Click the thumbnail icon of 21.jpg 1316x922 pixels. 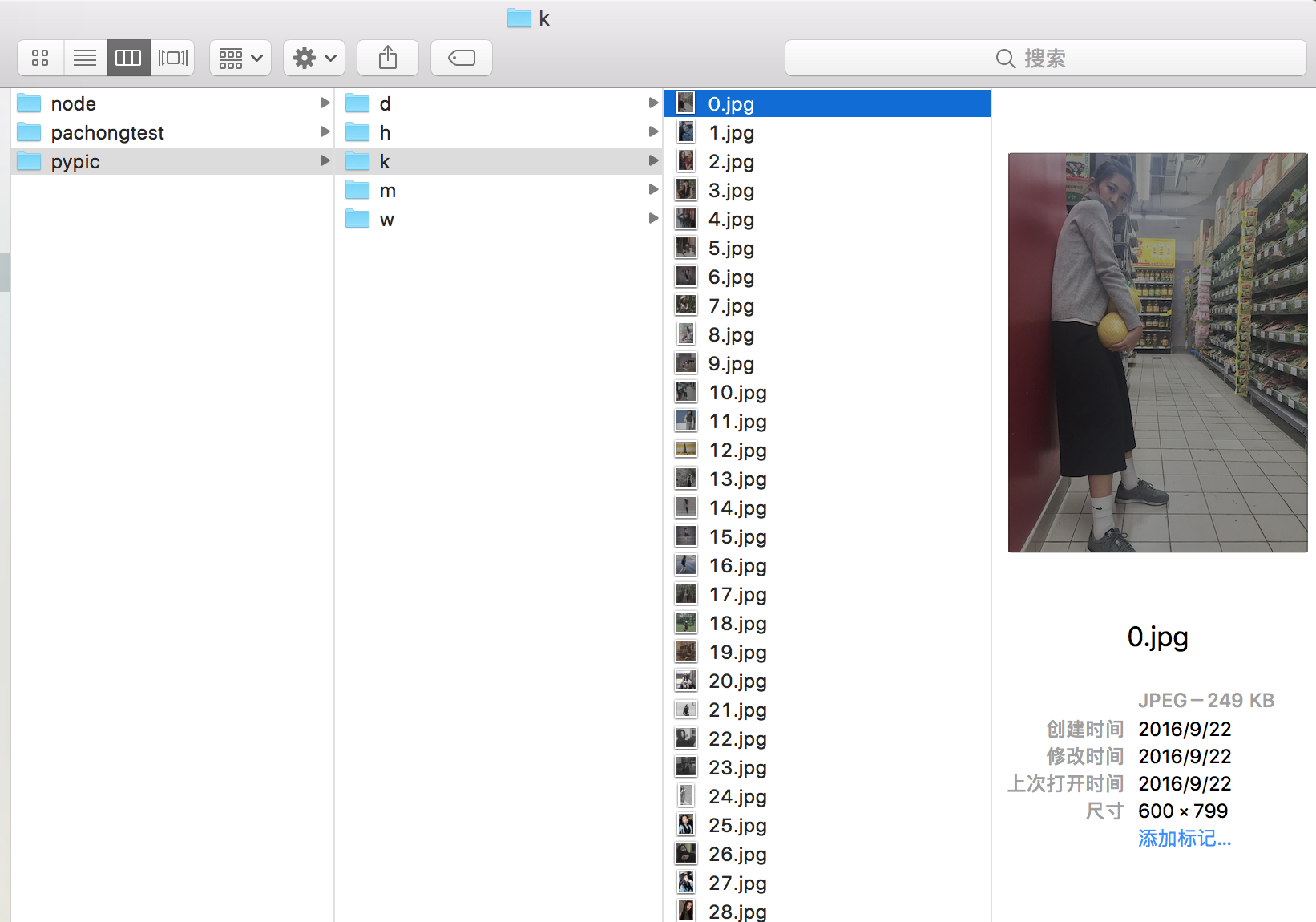[x=686, y=710]
